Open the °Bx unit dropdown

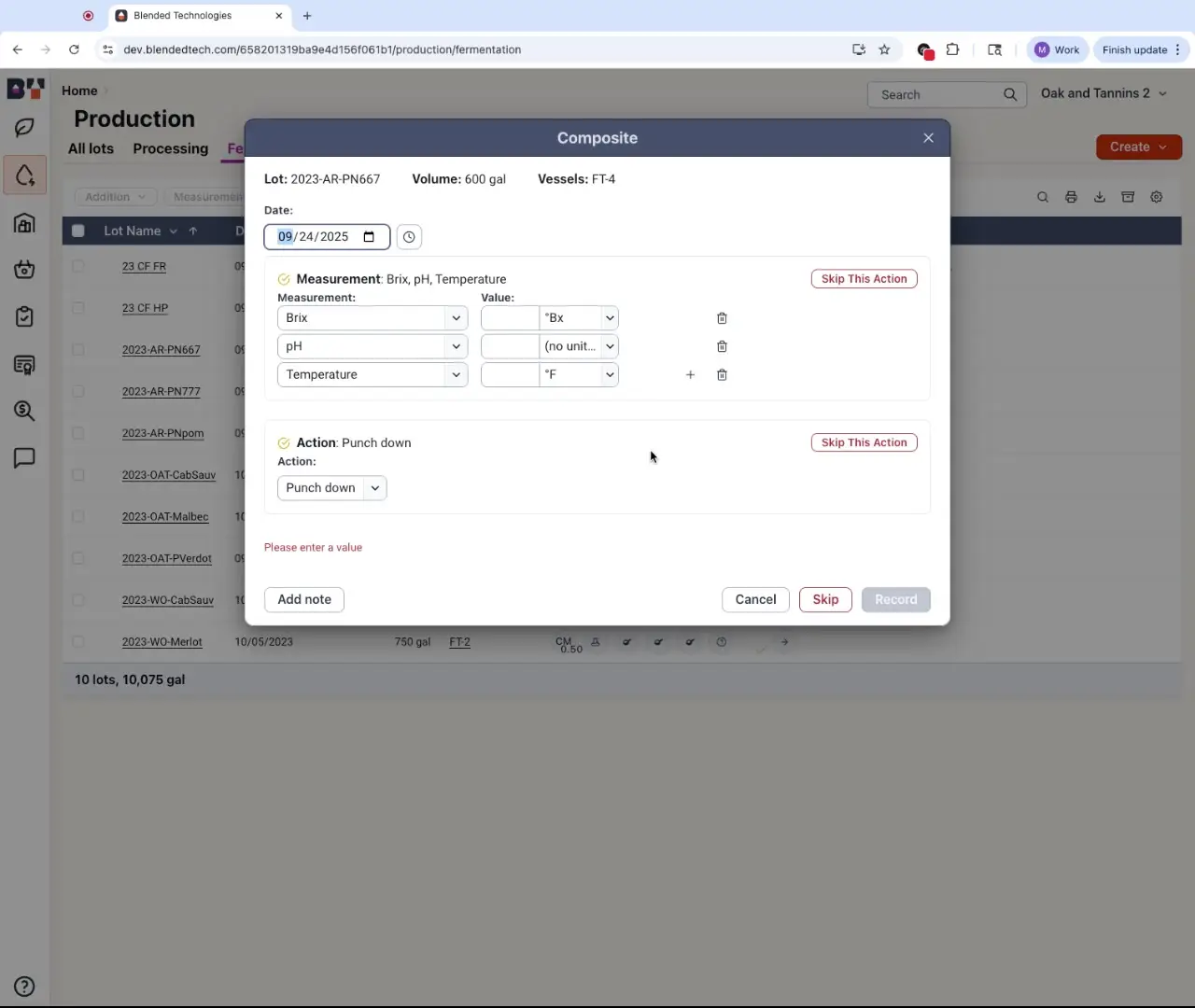click(579, 318)
